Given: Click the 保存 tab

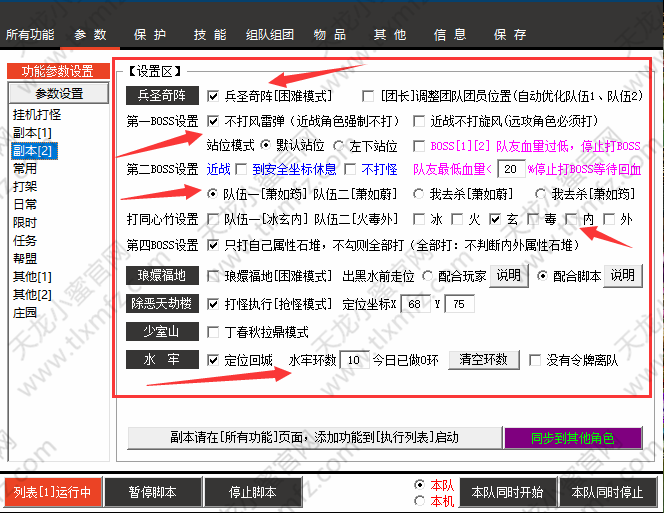Looking at the screenshot, I should coord(510,35).
